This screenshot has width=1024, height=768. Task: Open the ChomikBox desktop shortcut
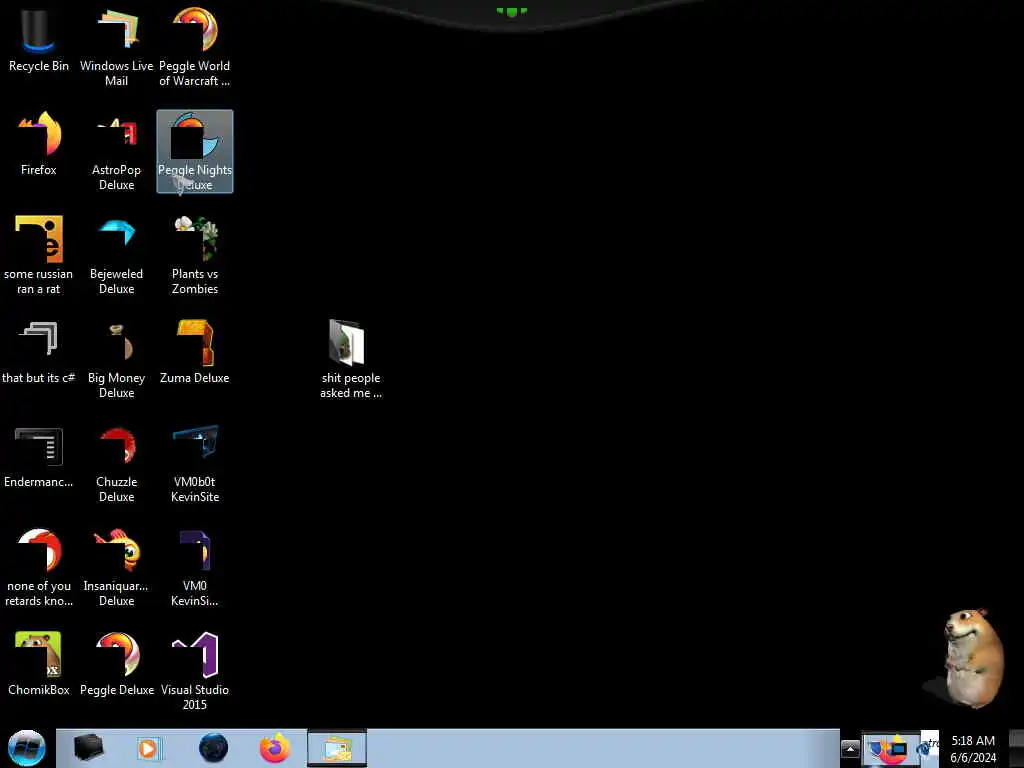39,663
